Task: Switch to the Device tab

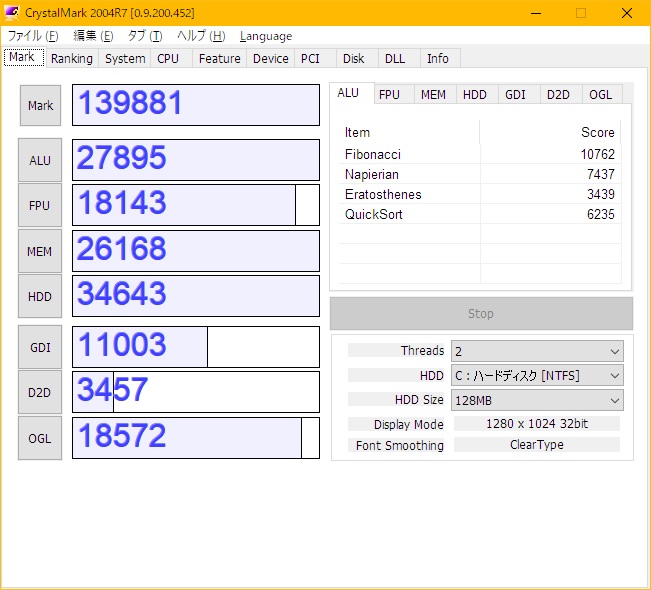Action: [271, 59]
